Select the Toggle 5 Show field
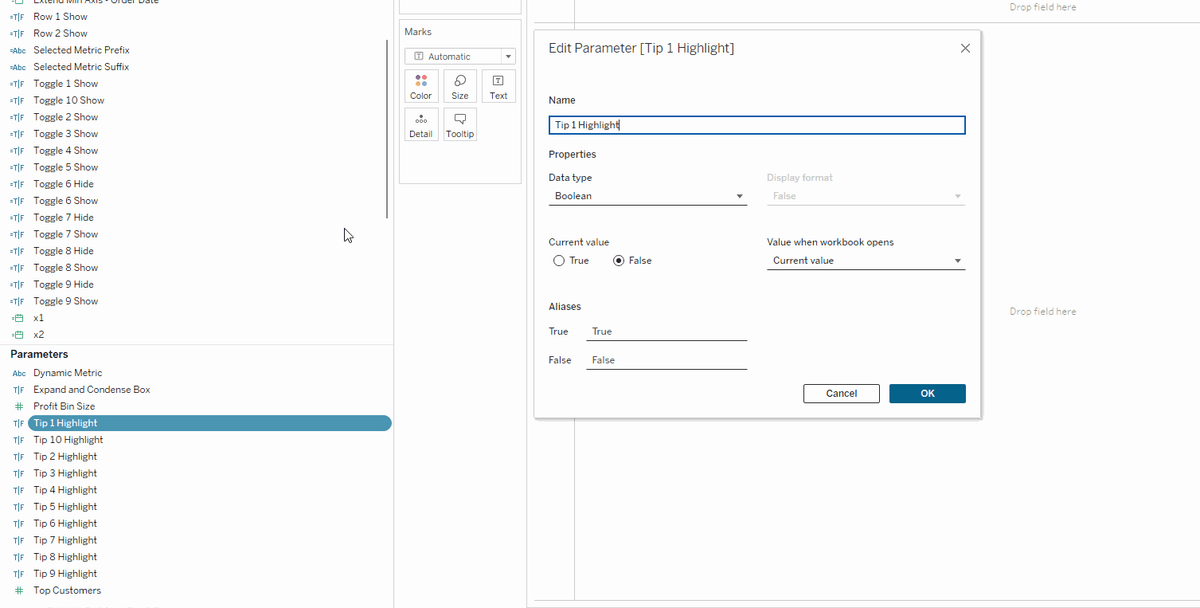Screen dimensions: 1200x608 coord(66,168)
